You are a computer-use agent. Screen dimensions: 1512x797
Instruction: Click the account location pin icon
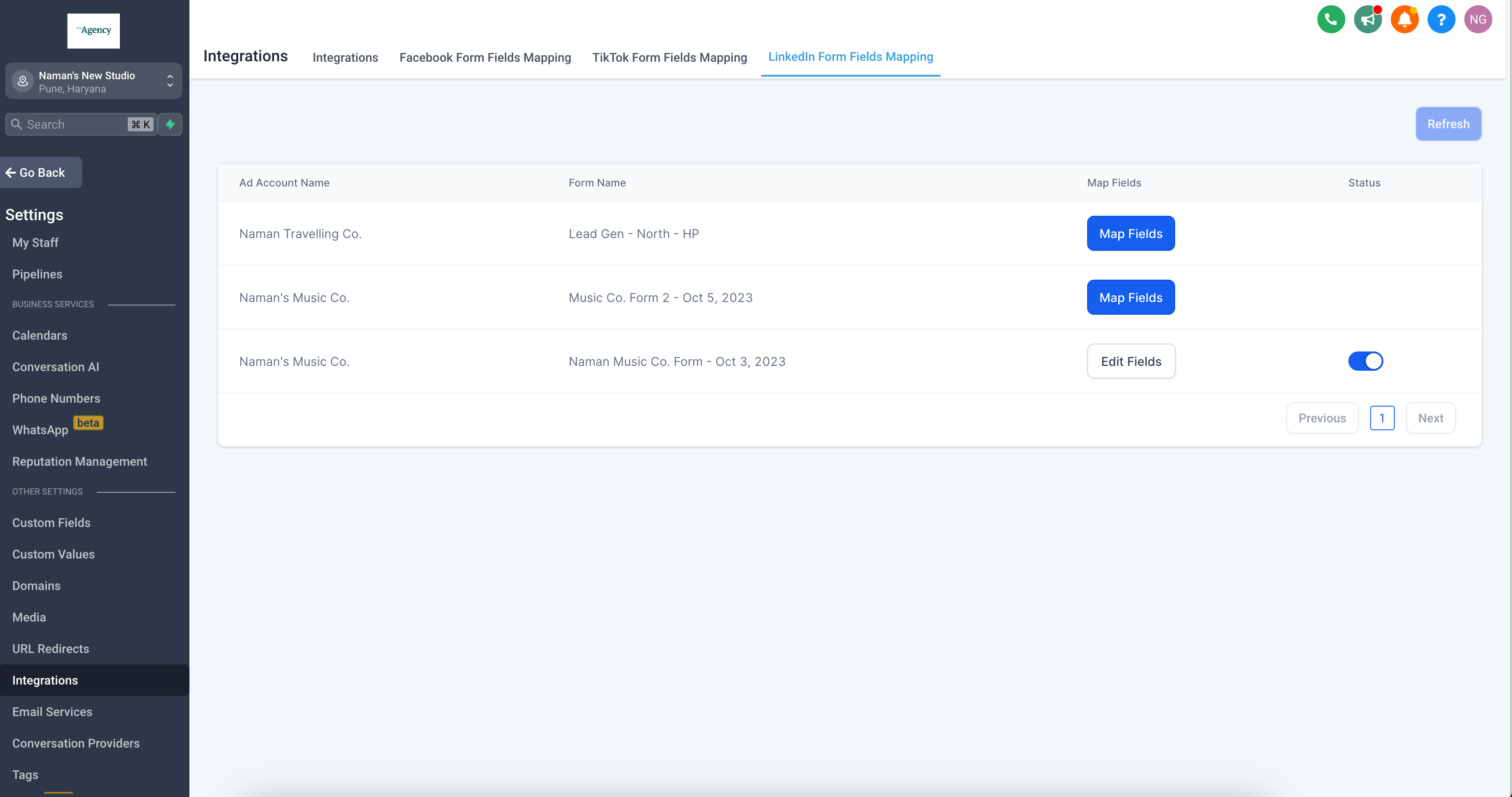pyautogui.click(x=22, y=81)
